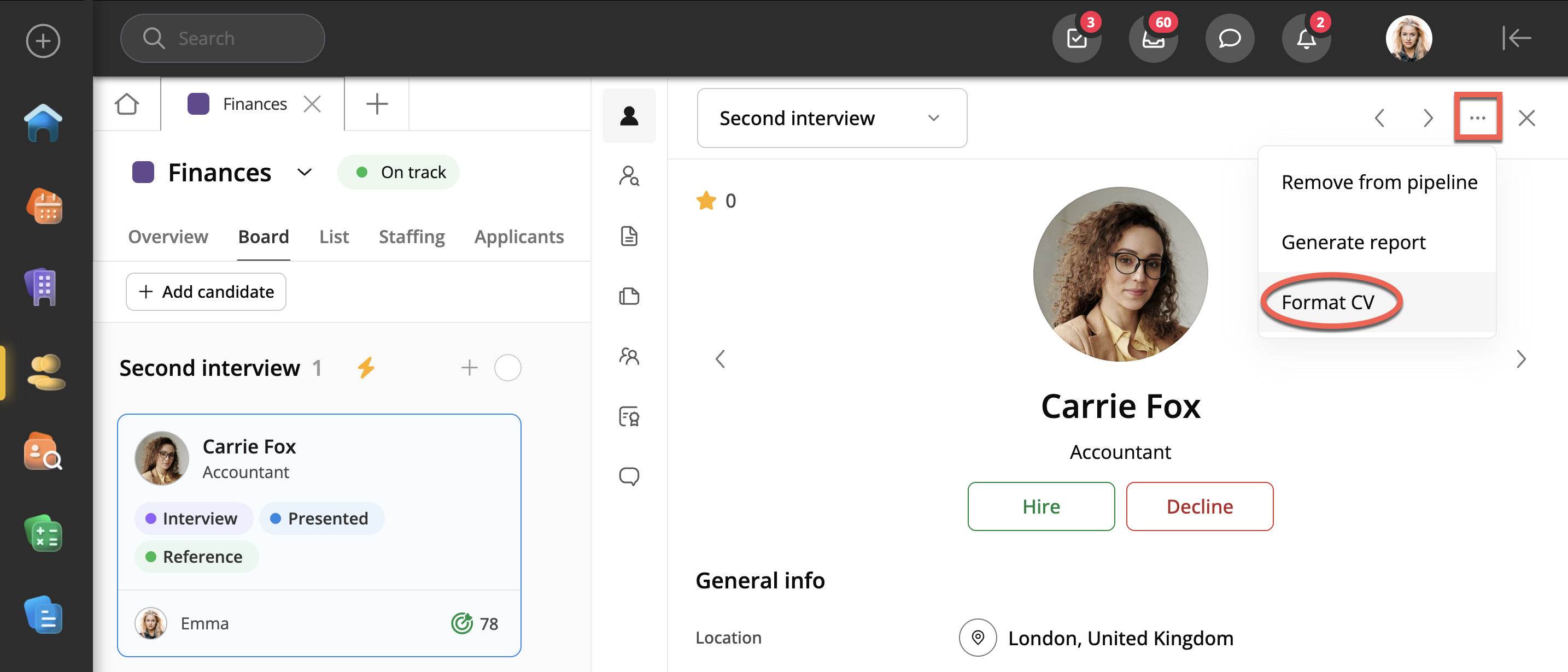The width and height of the screenshot is (1568, 672).
Task: Click the purple Finances color square
Action: pyautogui.click(x=143, y=173)
